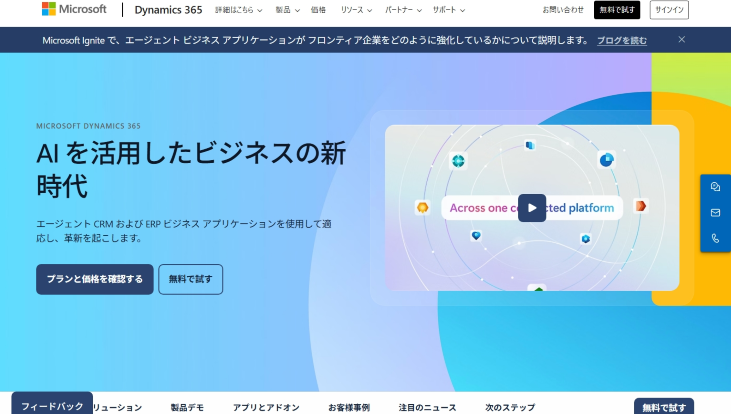
Task: Play the Across one connected platform video
Action: (531, 208)
